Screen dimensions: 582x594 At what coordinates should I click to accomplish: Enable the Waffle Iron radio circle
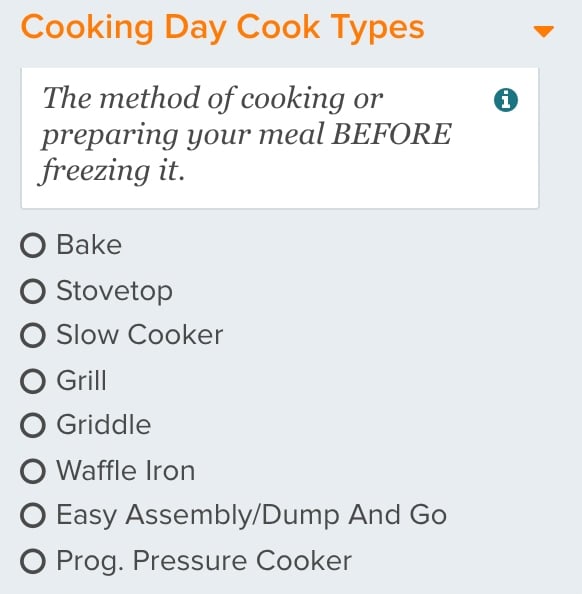tap(33, 471)
